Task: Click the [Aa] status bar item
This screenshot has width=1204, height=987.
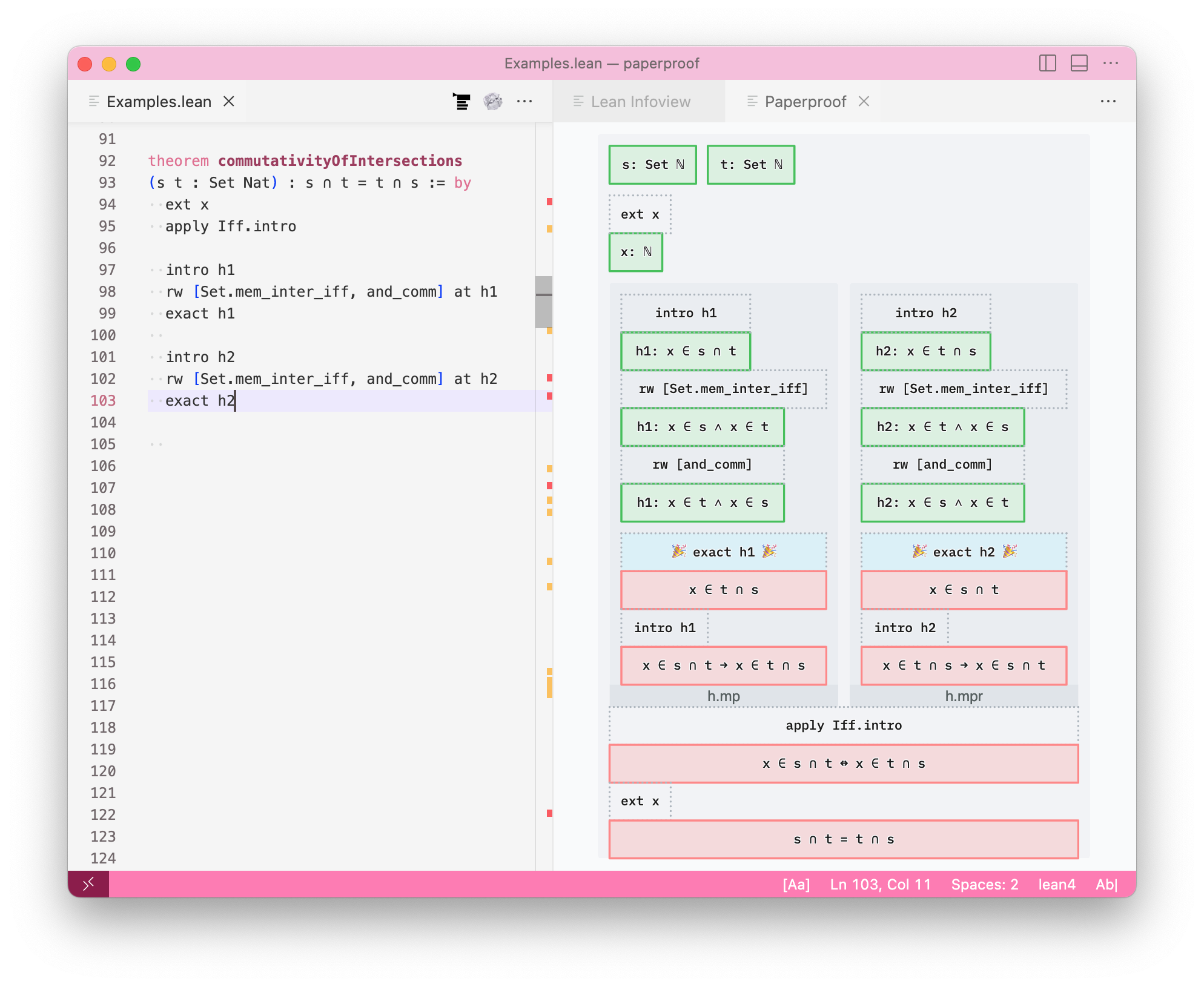Action: [796, 885]
